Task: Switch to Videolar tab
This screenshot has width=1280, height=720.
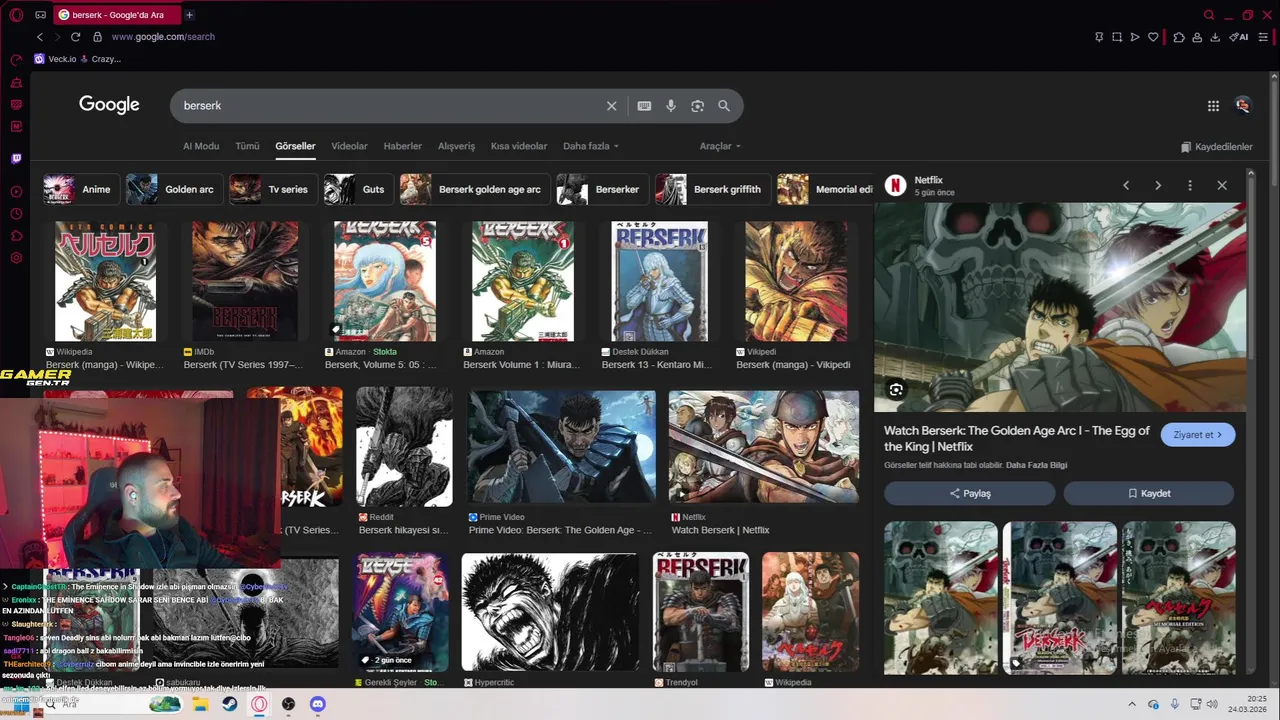Action: click(x=349, y=146)
